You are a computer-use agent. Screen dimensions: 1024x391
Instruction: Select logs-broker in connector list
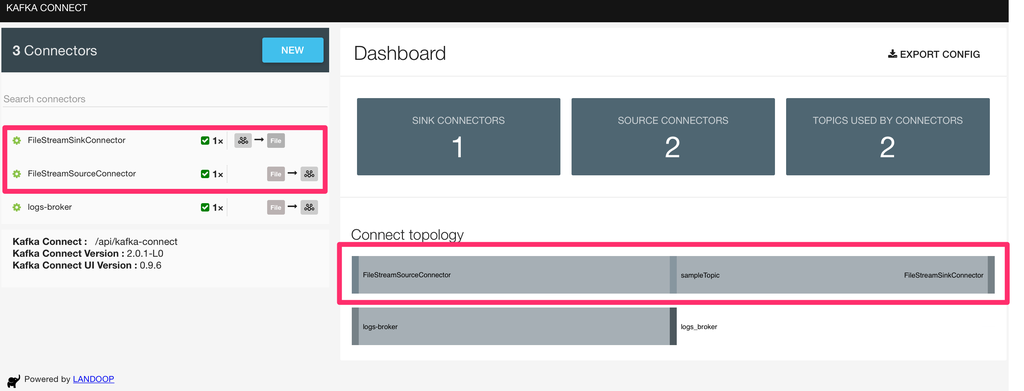coord(50,207)
